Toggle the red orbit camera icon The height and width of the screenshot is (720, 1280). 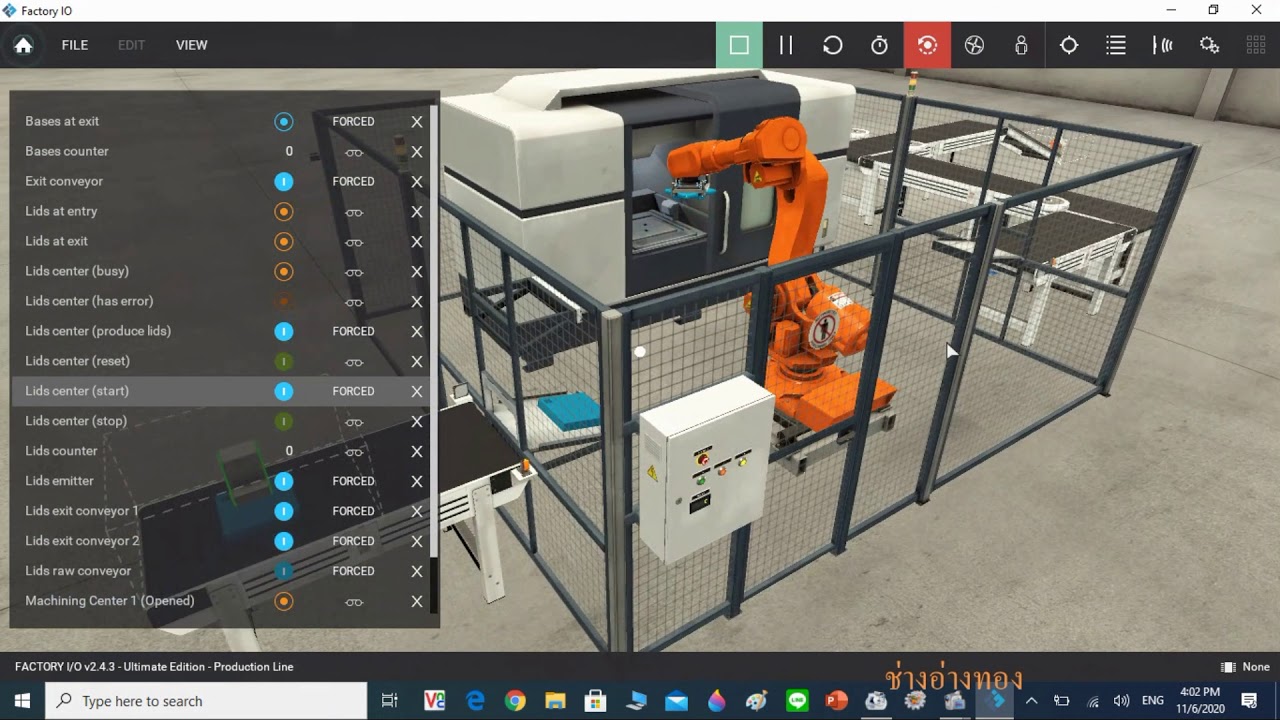[x=927, y=45]
